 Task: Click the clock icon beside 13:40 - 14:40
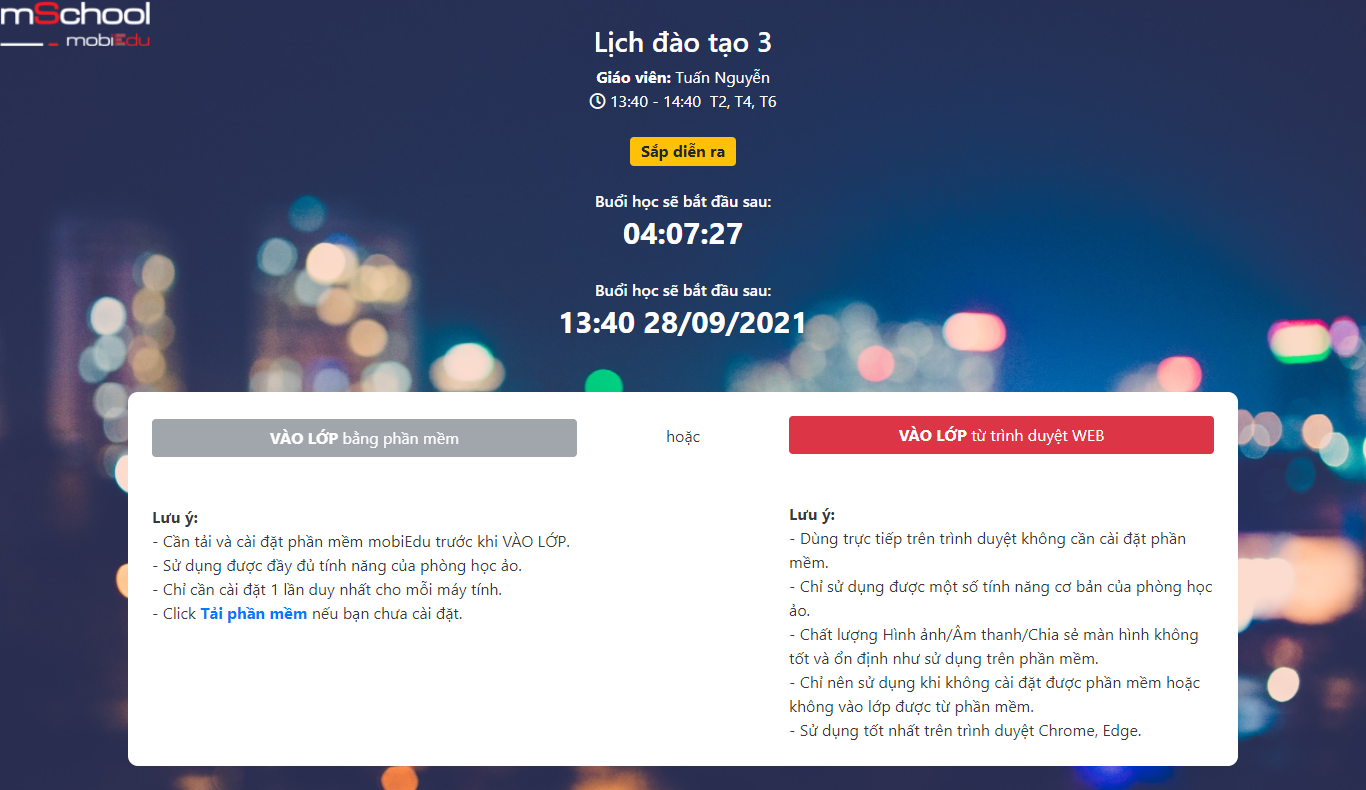click(597, 101)
